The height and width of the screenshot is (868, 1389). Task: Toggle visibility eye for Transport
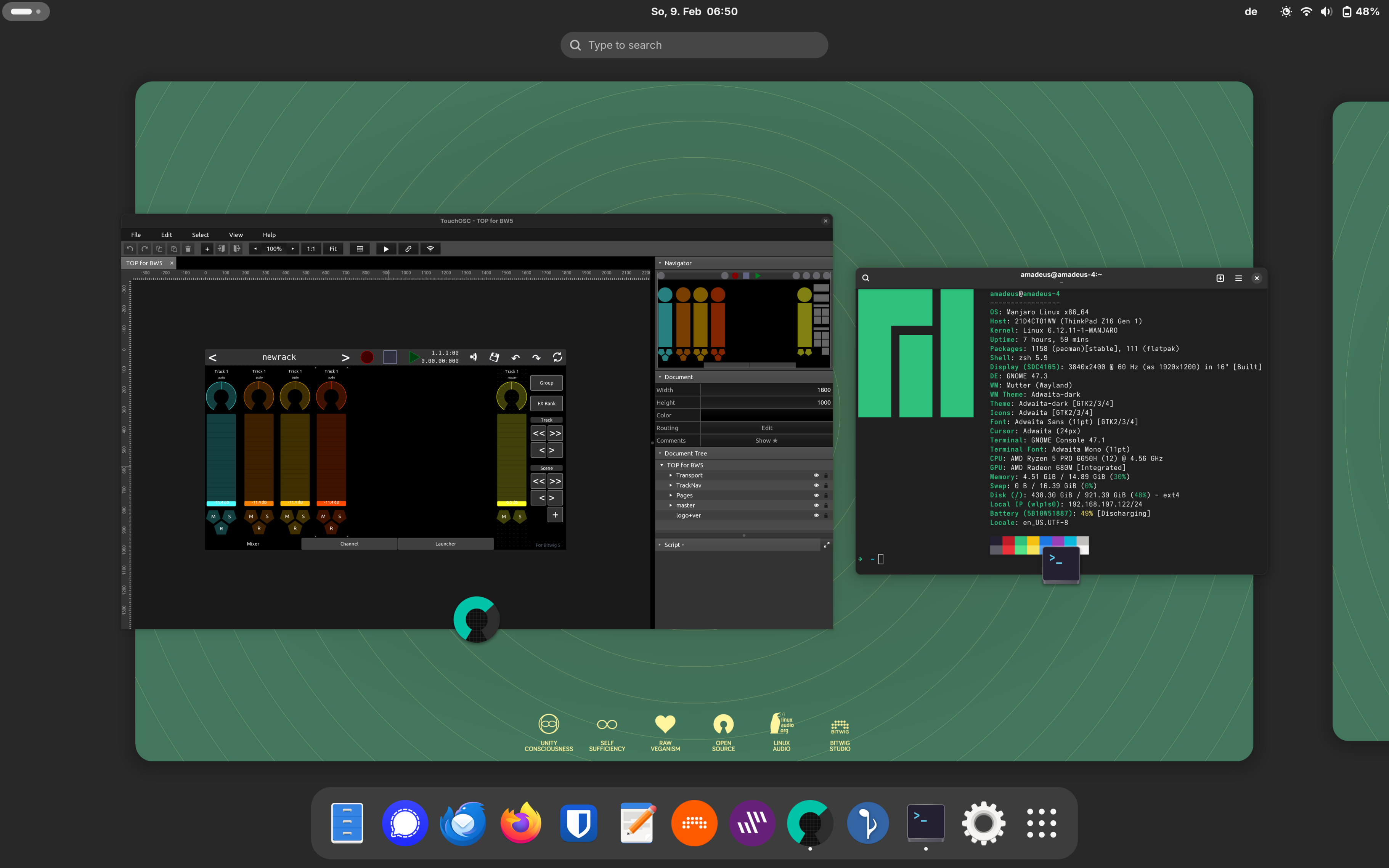point(816,475)
